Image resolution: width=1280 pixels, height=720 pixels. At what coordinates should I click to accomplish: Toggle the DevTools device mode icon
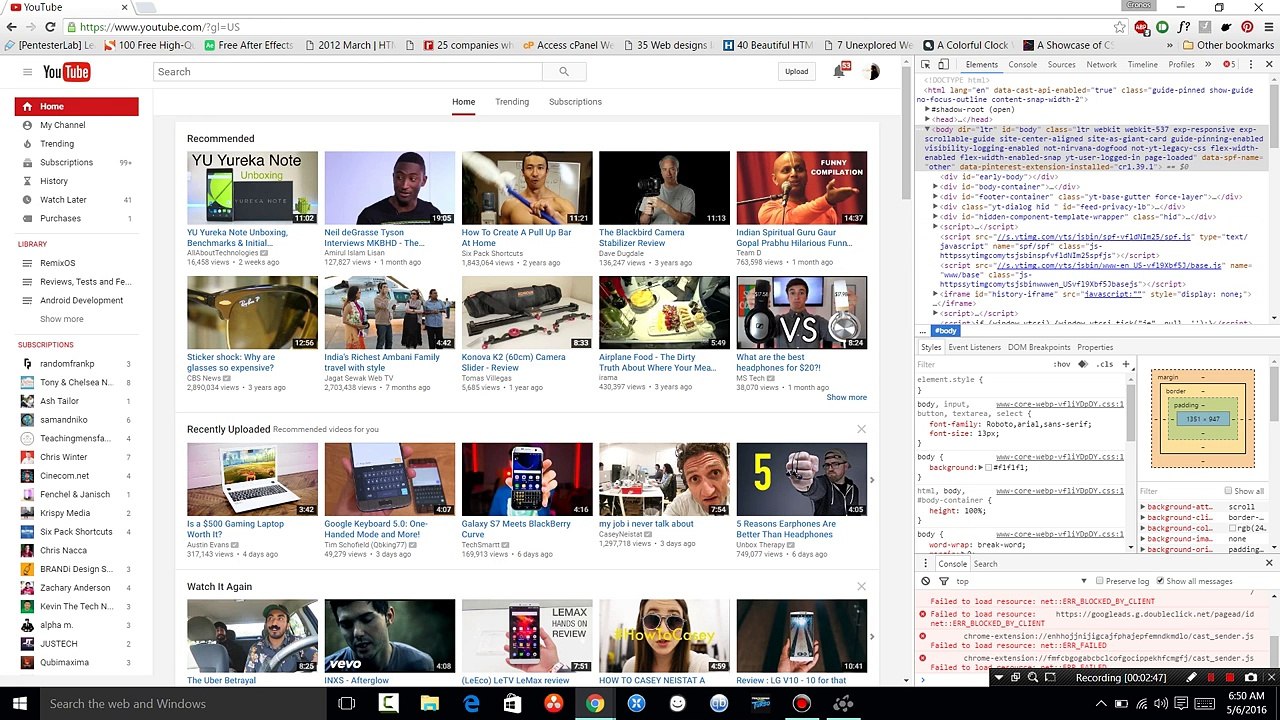(x=943, y=65)
